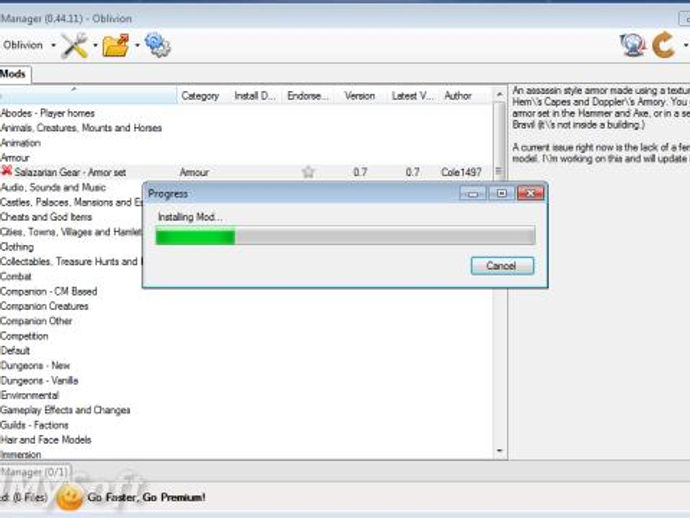Click the mod description text panel

600,125
